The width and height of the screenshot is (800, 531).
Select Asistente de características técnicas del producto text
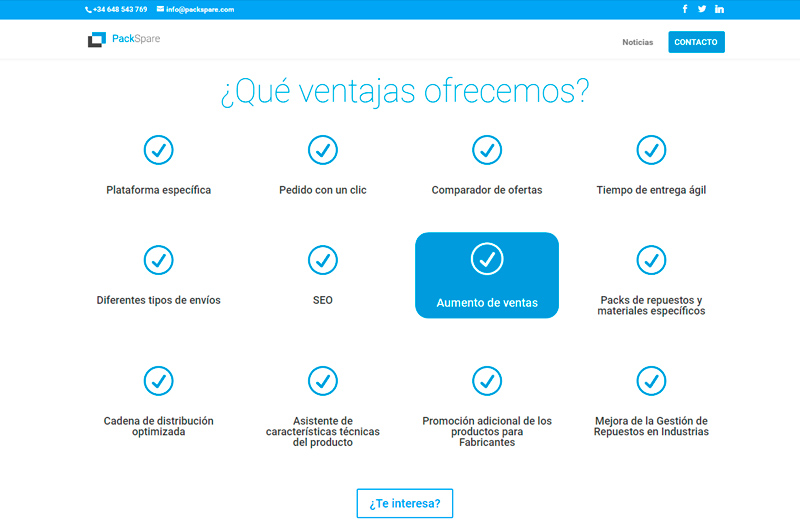pyautogui.click(x=323, y=432)
